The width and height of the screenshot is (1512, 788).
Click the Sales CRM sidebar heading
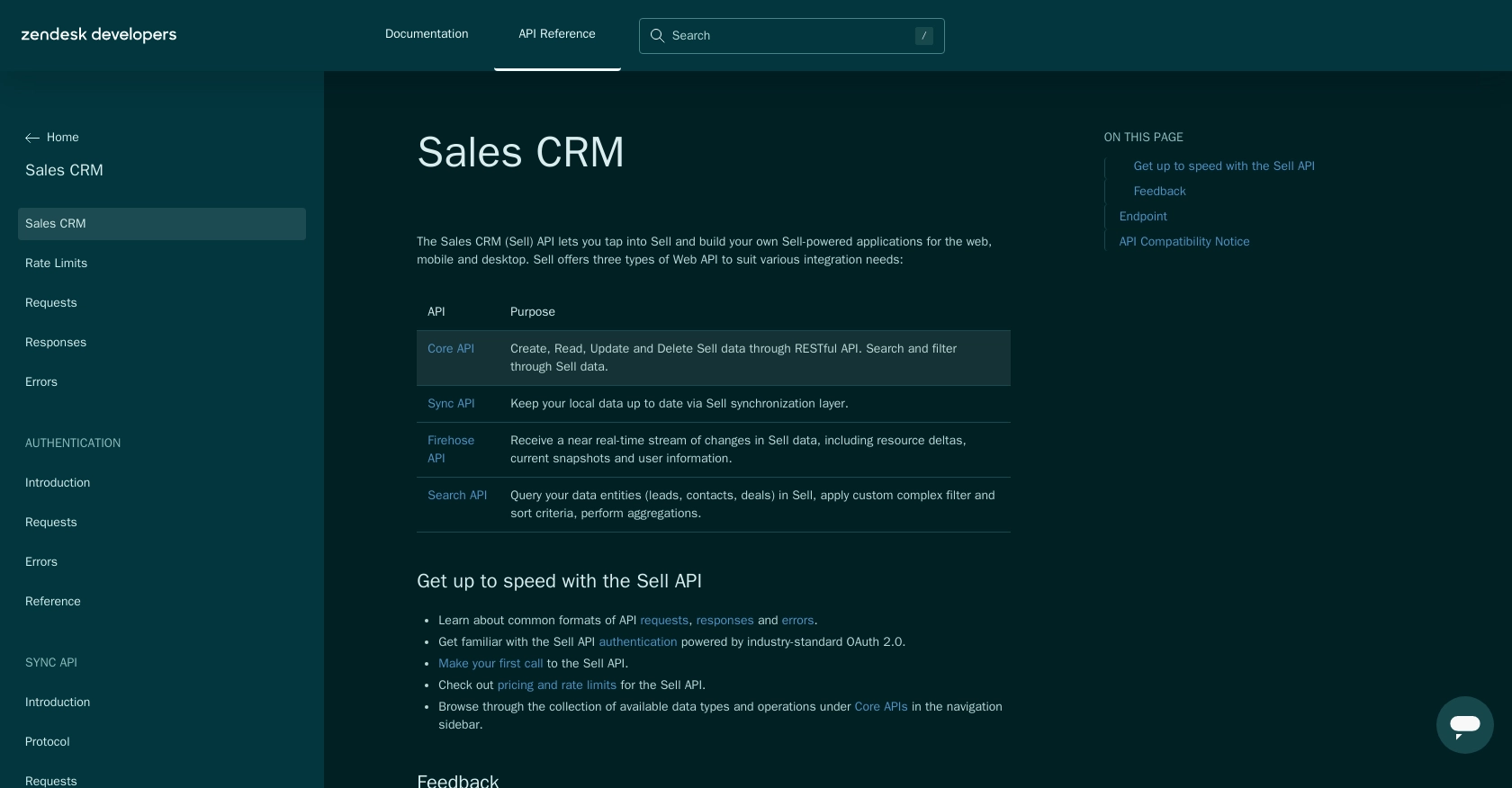[x=64, y=171]
